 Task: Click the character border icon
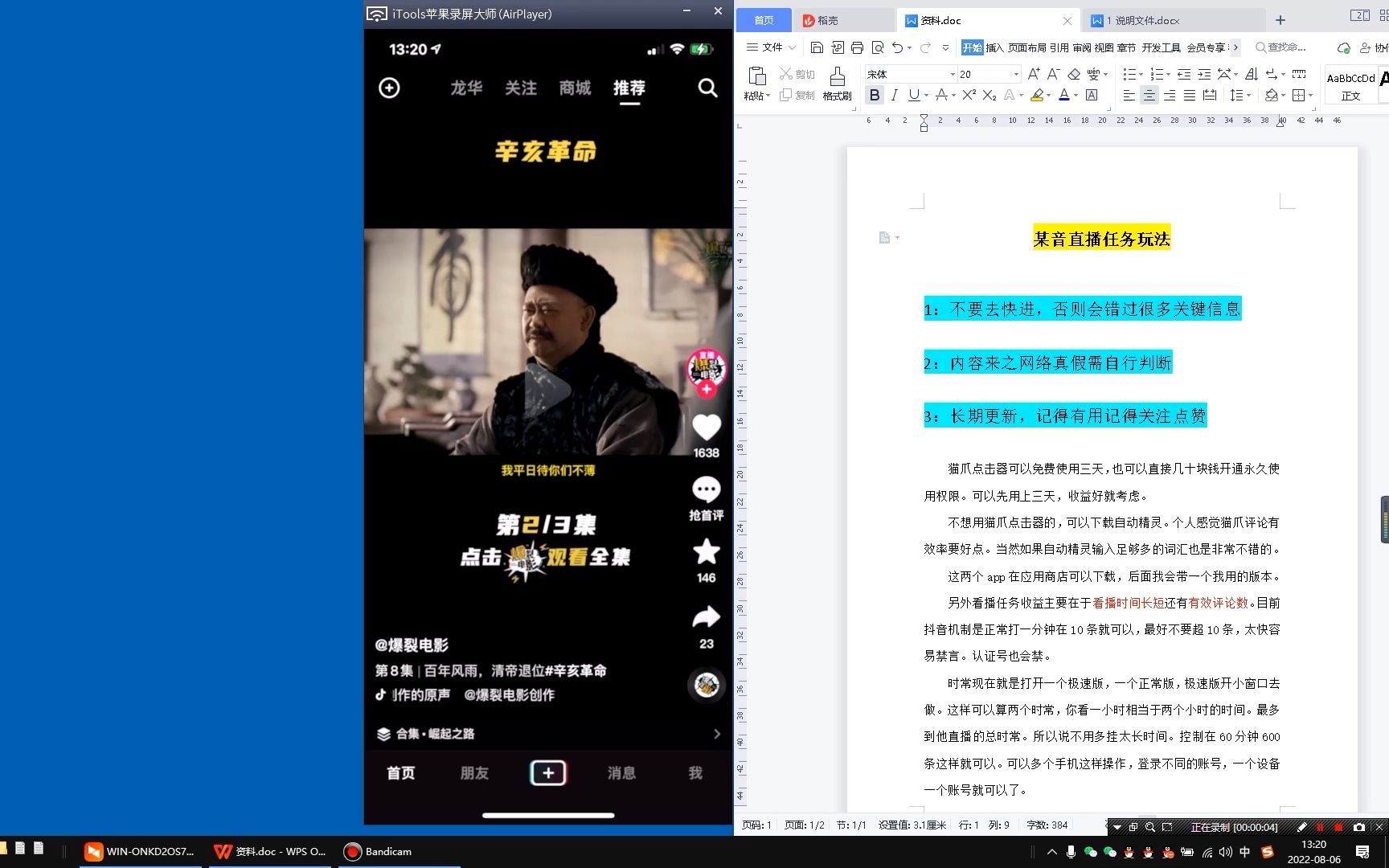(1092, 95)
